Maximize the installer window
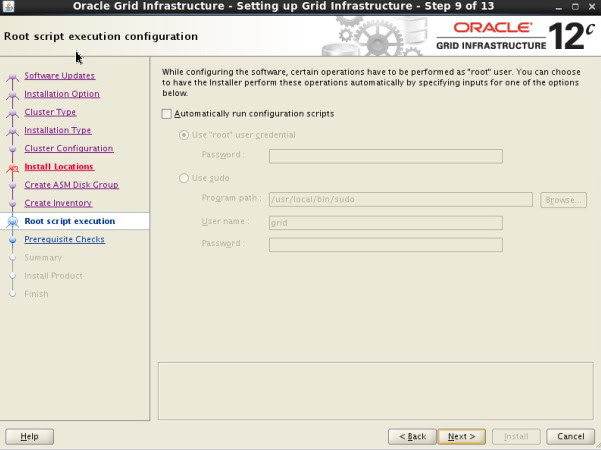This screenshot has width=601, height=450. 575,7
